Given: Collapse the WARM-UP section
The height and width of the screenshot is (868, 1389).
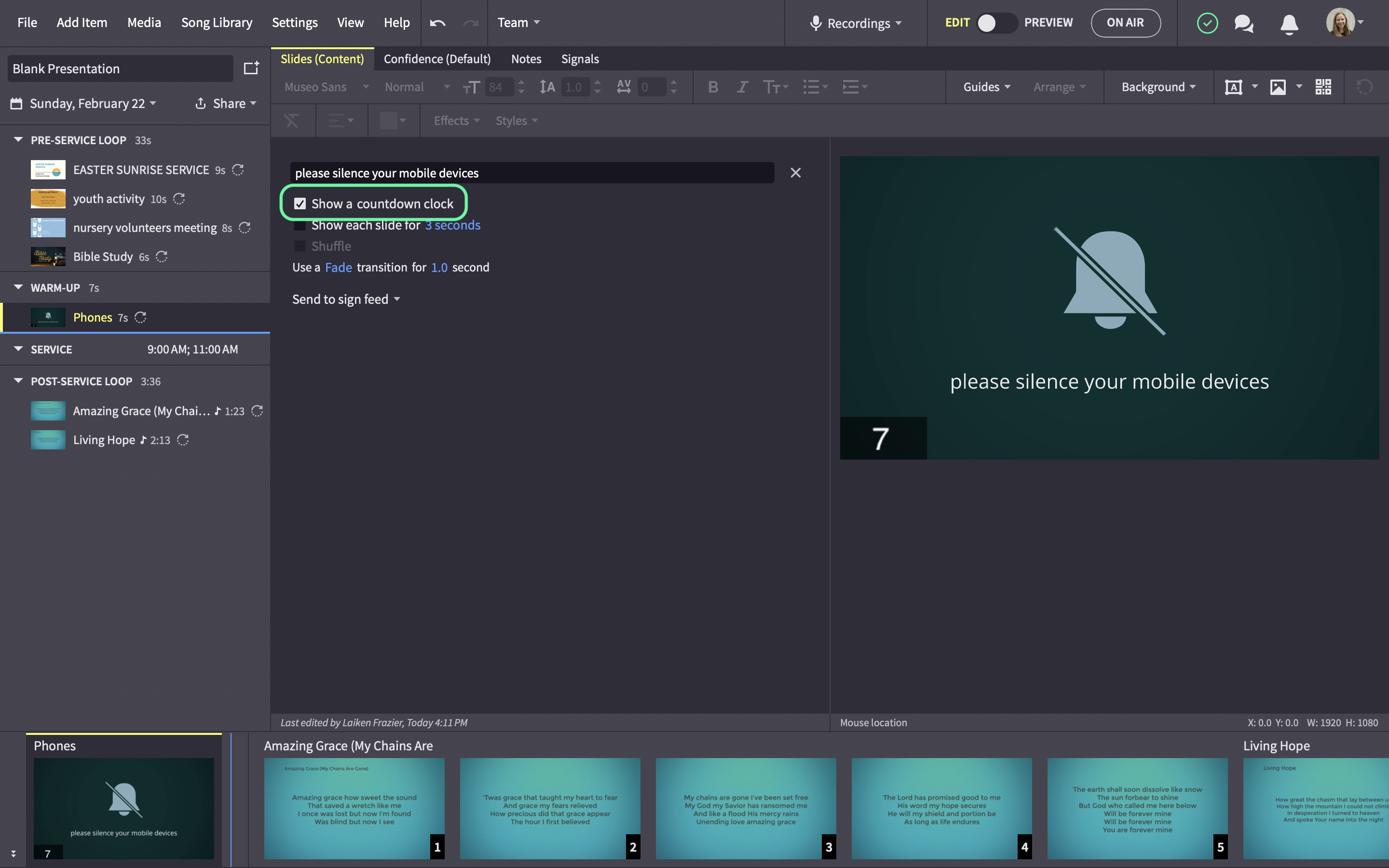Looking at the screenshot, I should 18,287.
